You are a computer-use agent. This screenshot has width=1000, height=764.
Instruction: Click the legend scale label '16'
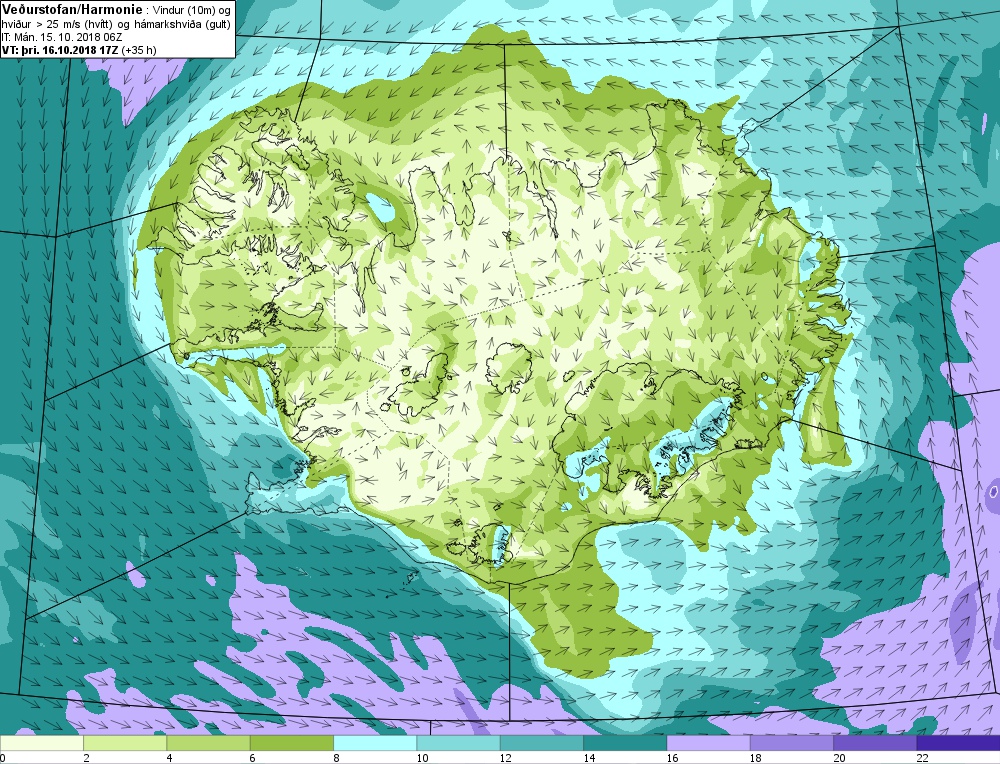[x=672, y=758]
